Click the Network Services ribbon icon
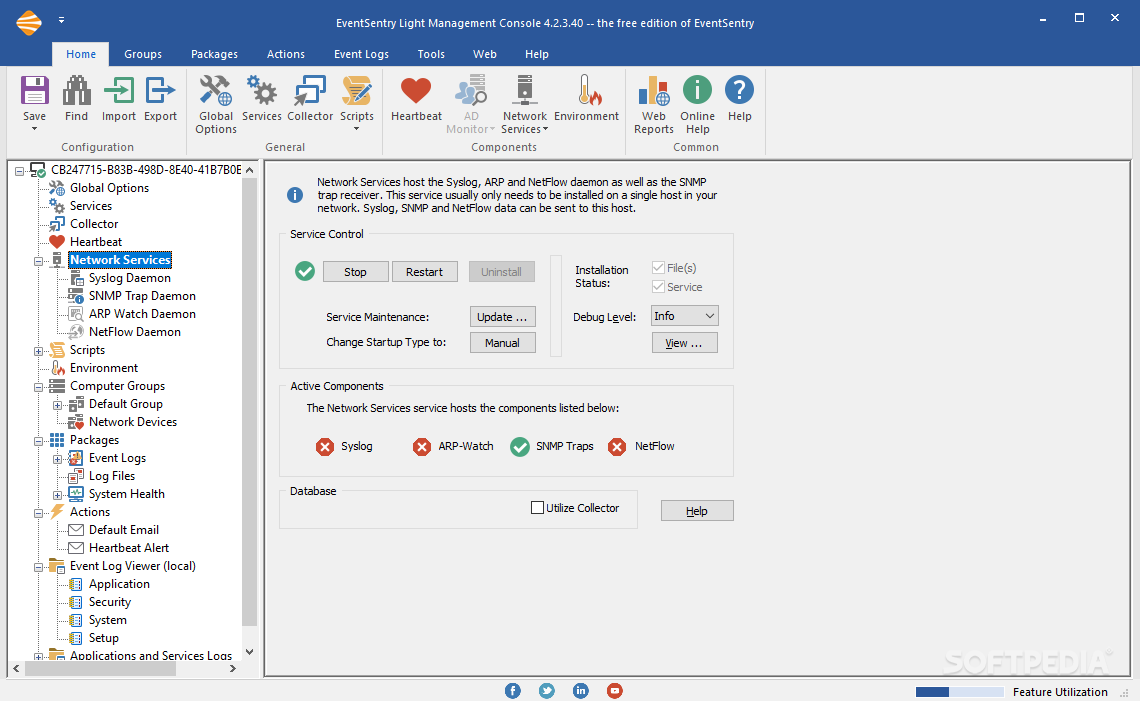This screenshot has height=701, width=1140. click(x=524, y=91)
